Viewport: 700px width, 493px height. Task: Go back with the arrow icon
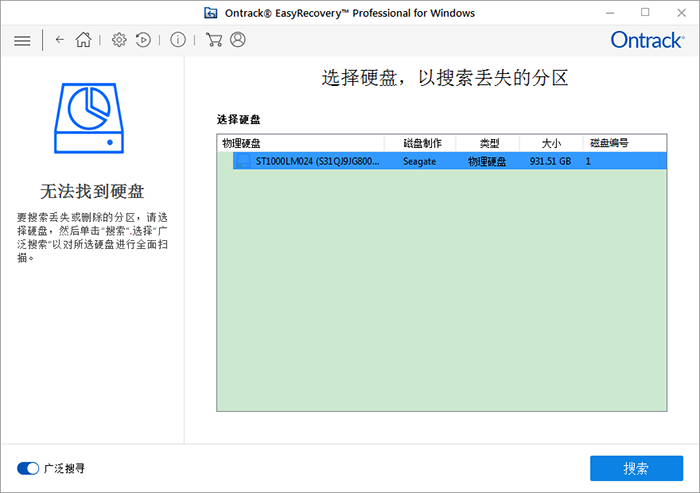(x=59, y=40)
